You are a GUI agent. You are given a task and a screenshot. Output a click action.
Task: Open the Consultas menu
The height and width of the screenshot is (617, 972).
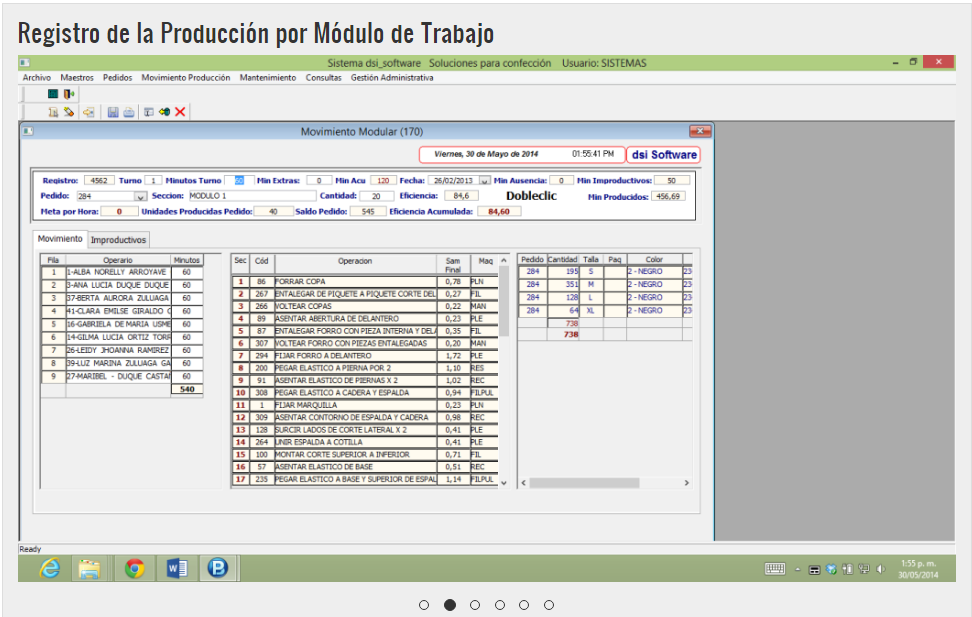pyautogui.click(x=324, y=78)
